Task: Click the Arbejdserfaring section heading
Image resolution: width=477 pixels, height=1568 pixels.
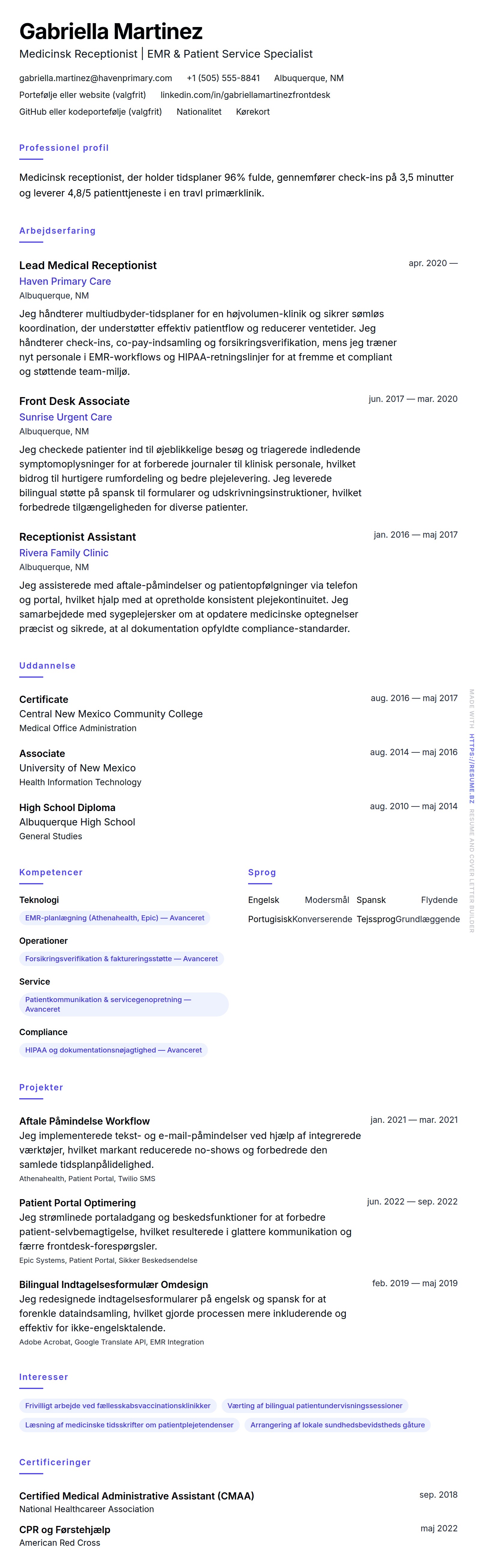Action: [x=57, y=231]
